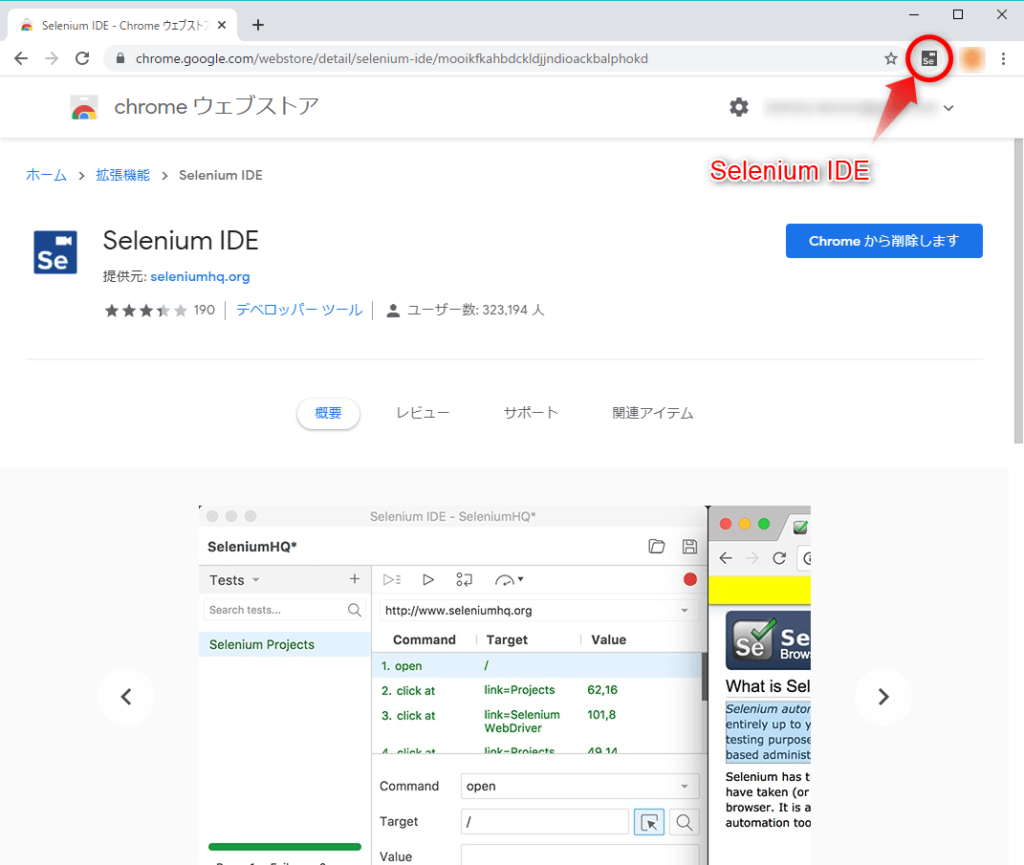Bookmark this page with the star icon
Image resolution: width=1024 pixels, height=865 pixels.
pyautogui.click(x=891, y=59)
